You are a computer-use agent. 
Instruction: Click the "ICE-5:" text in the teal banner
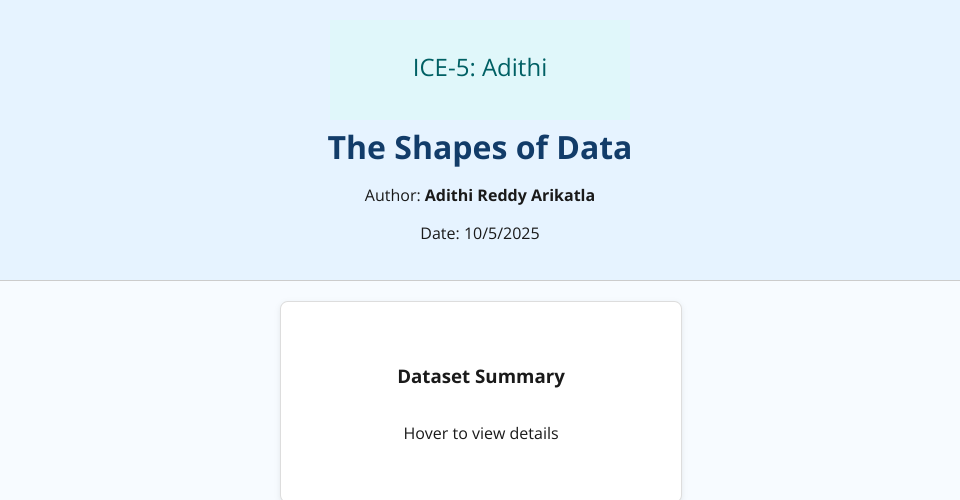(443, 68)
